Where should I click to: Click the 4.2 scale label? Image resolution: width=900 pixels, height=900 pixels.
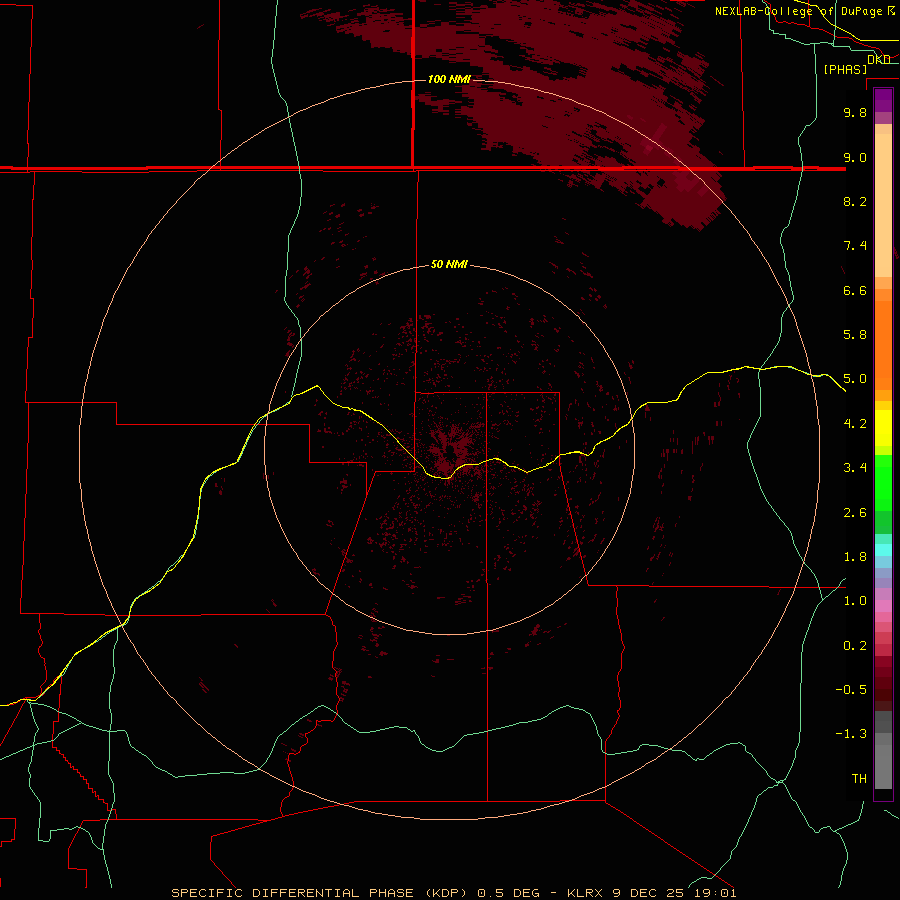855,424
